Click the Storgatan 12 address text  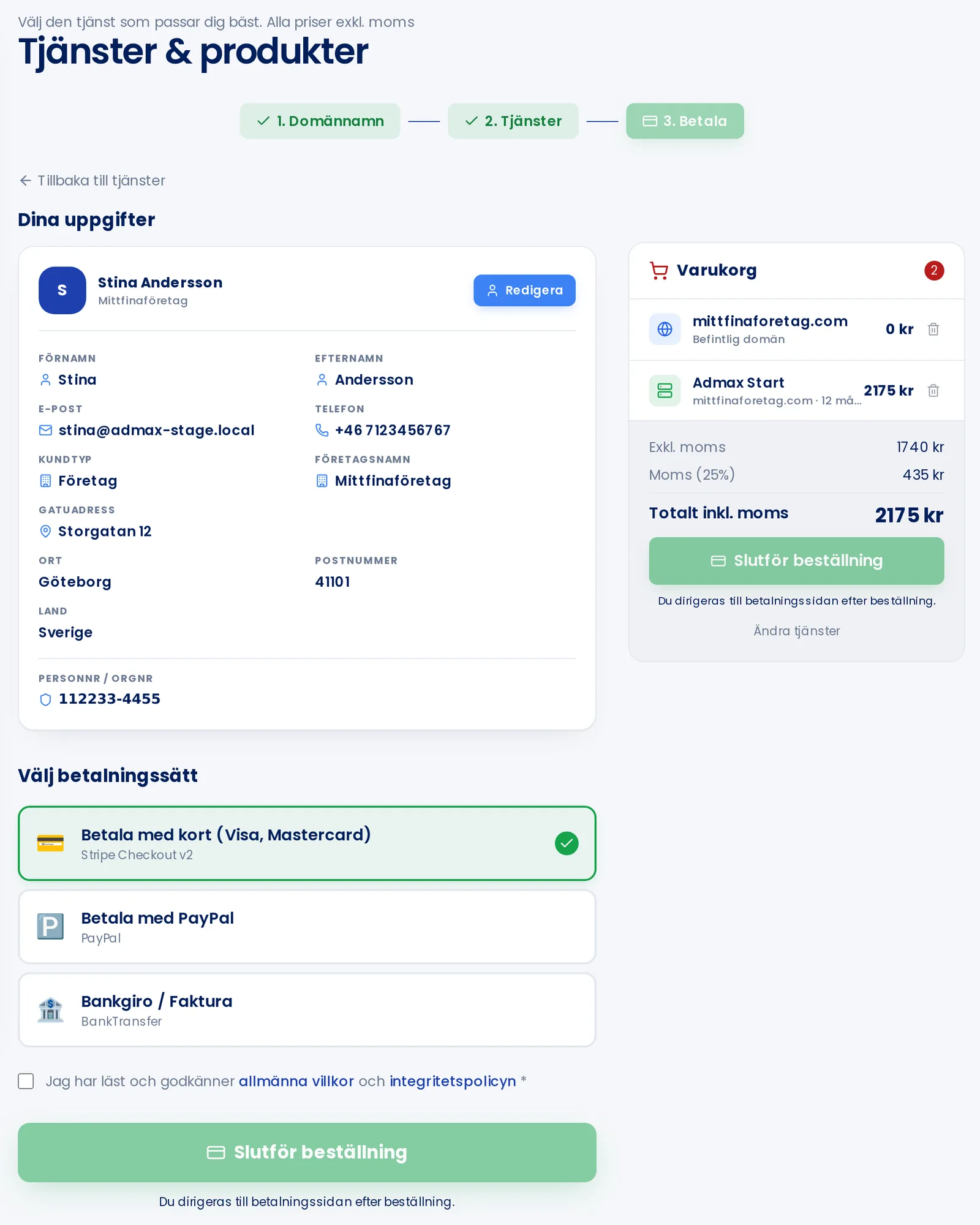click(x=105, y=532)
